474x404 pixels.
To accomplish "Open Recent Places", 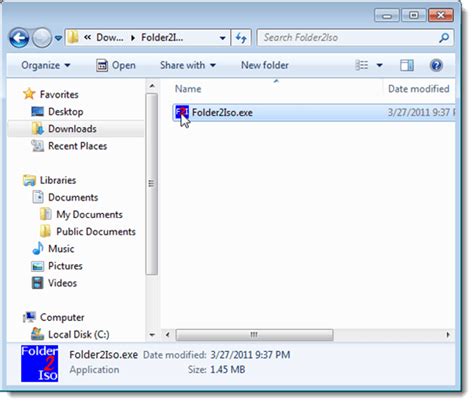I will tap(77, 146).
